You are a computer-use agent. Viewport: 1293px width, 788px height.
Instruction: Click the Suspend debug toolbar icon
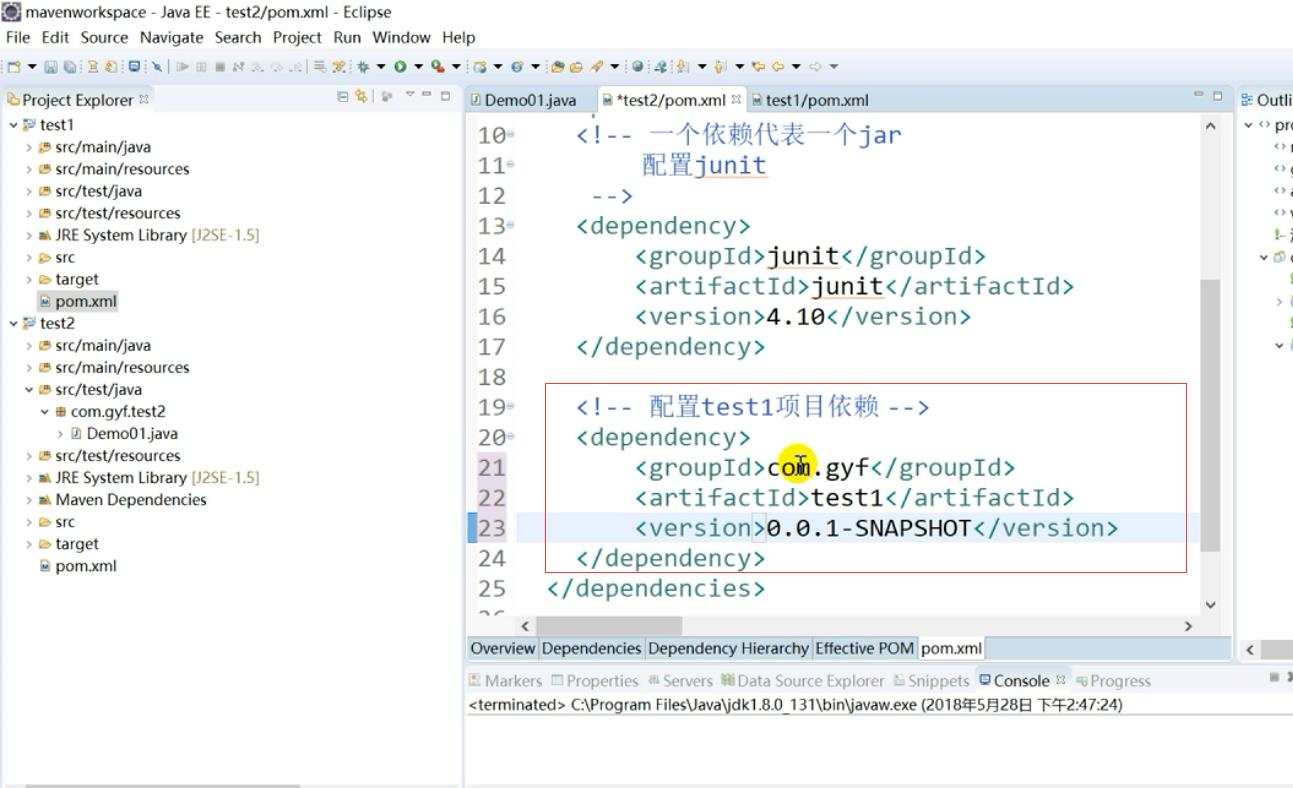point(201,67)
